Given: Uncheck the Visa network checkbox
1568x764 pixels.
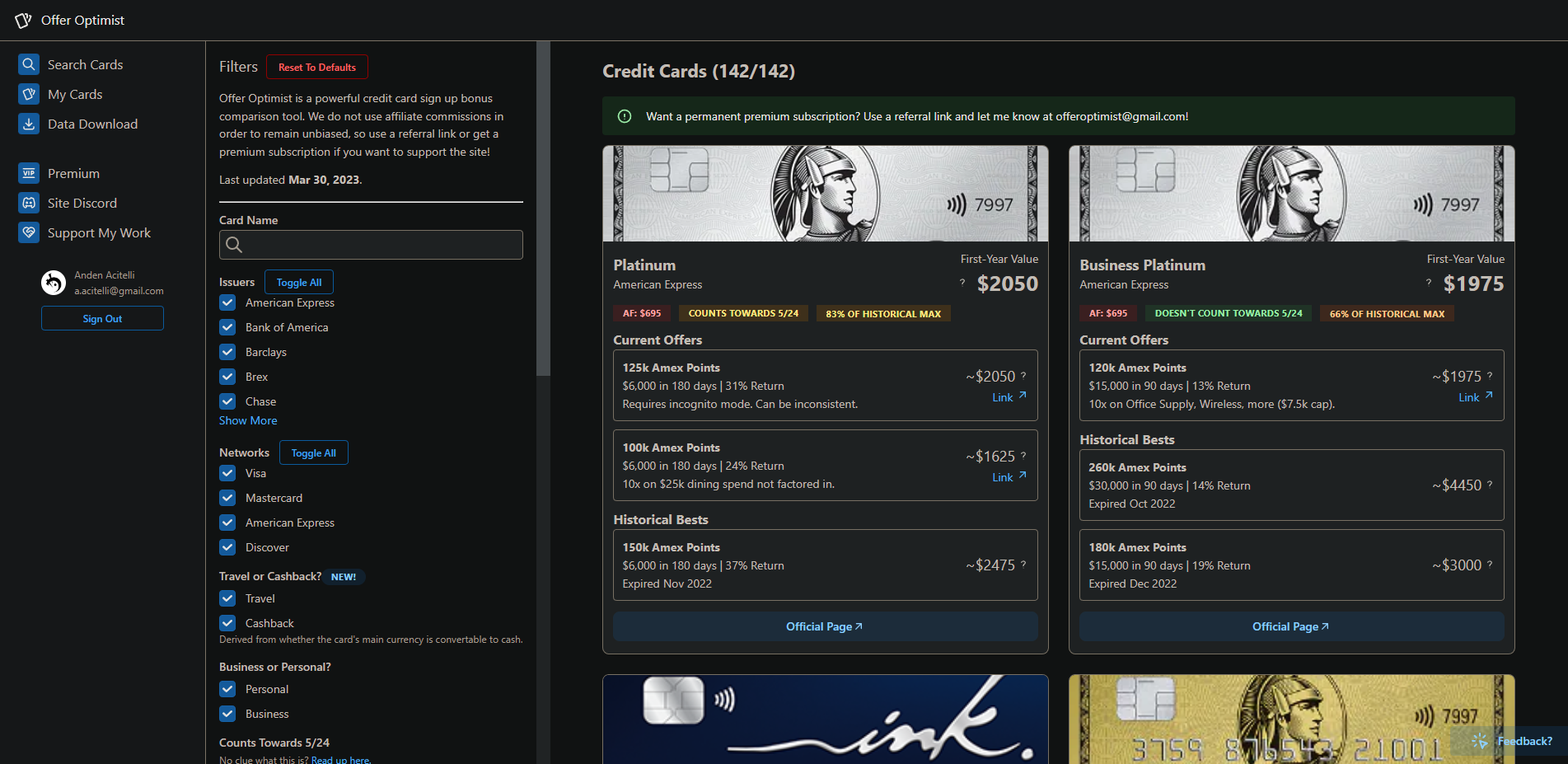Looking at the screenshot, I should click(x=227, y=473).
